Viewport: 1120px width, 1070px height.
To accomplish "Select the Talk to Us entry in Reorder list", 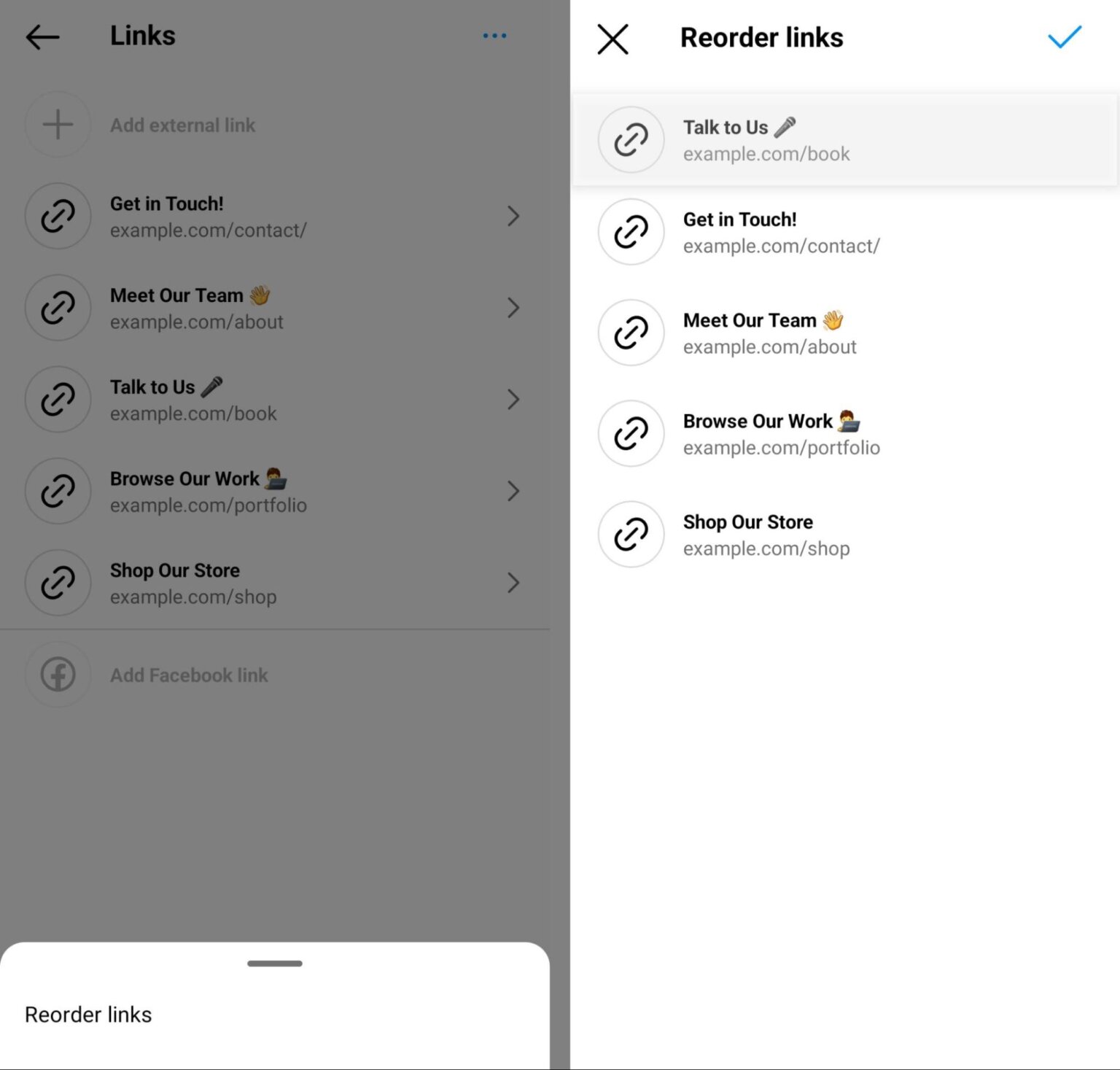I will [x=802, y=140].
